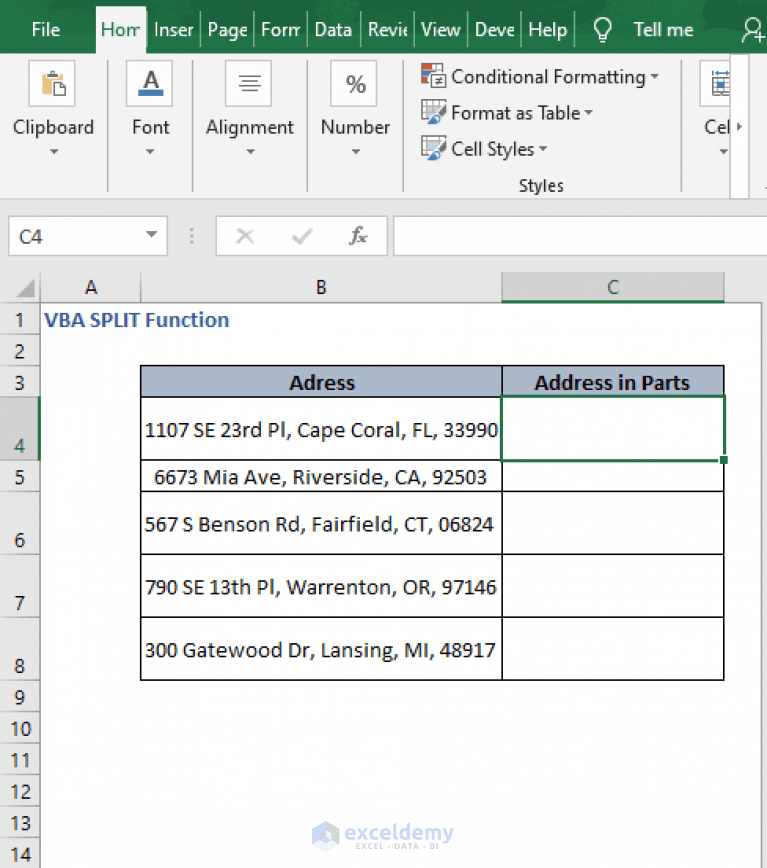Click empty cell C8 beside Lansing address
Screen dimensions: 767x868
(613, 649)
